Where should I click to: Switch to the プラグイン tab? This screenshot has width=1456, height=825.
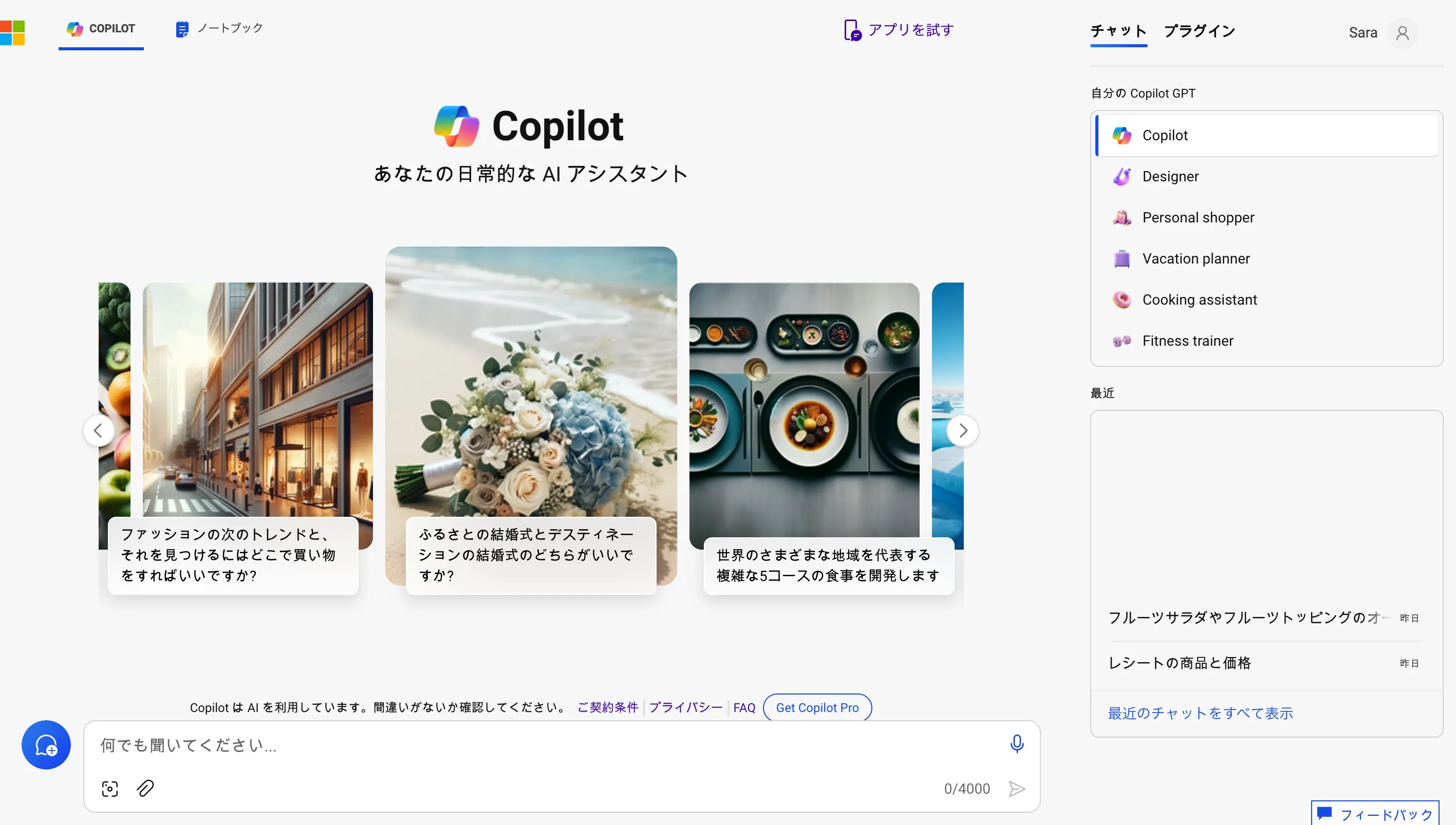click(x=1199, y=31)
